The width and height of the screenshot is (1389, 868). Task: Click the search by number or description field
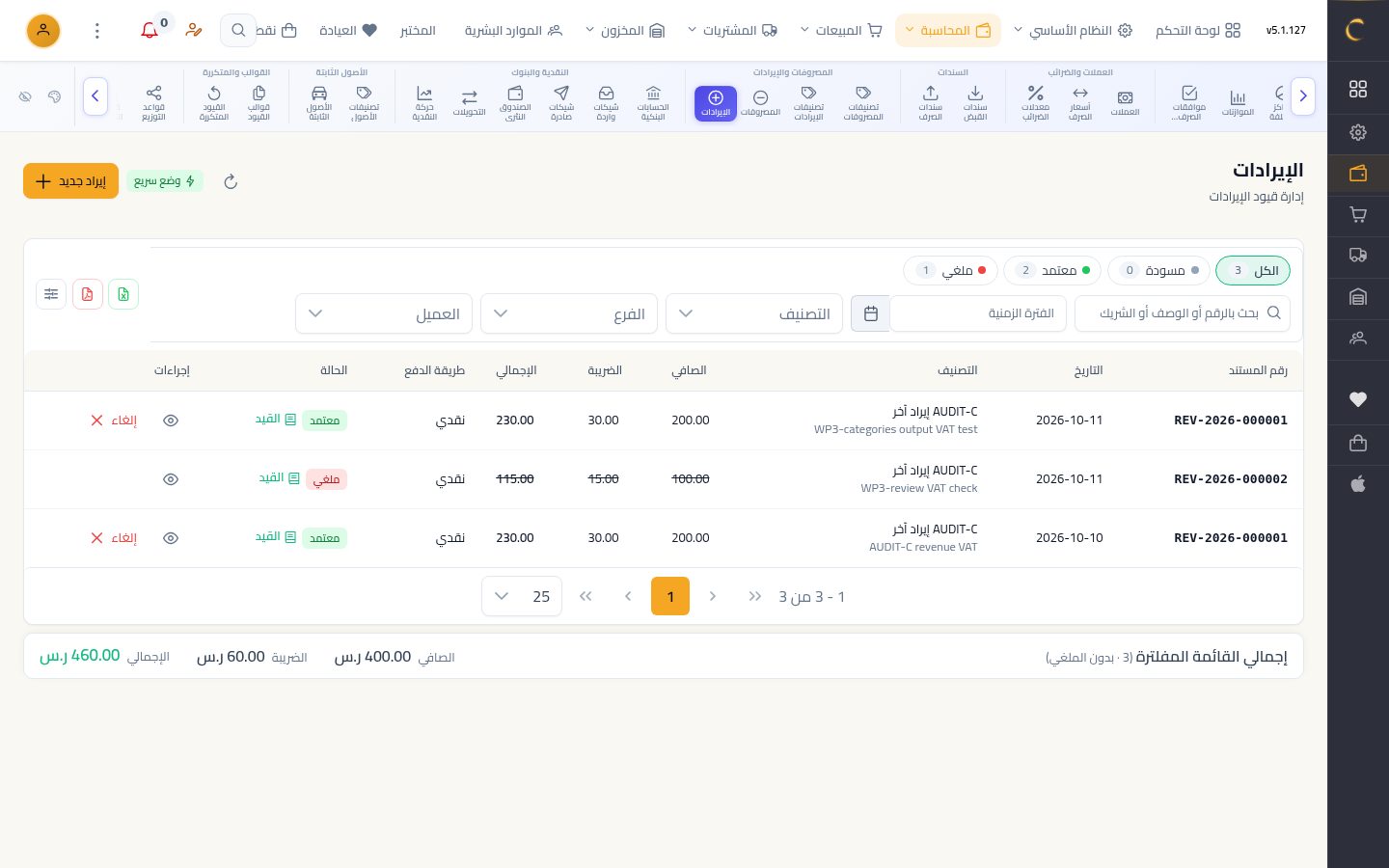[x=1183, y=313]
